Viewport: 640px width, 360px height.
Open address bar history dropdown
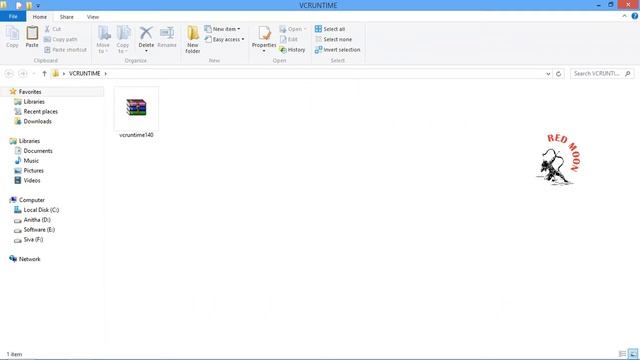click(x=548, y=73)
